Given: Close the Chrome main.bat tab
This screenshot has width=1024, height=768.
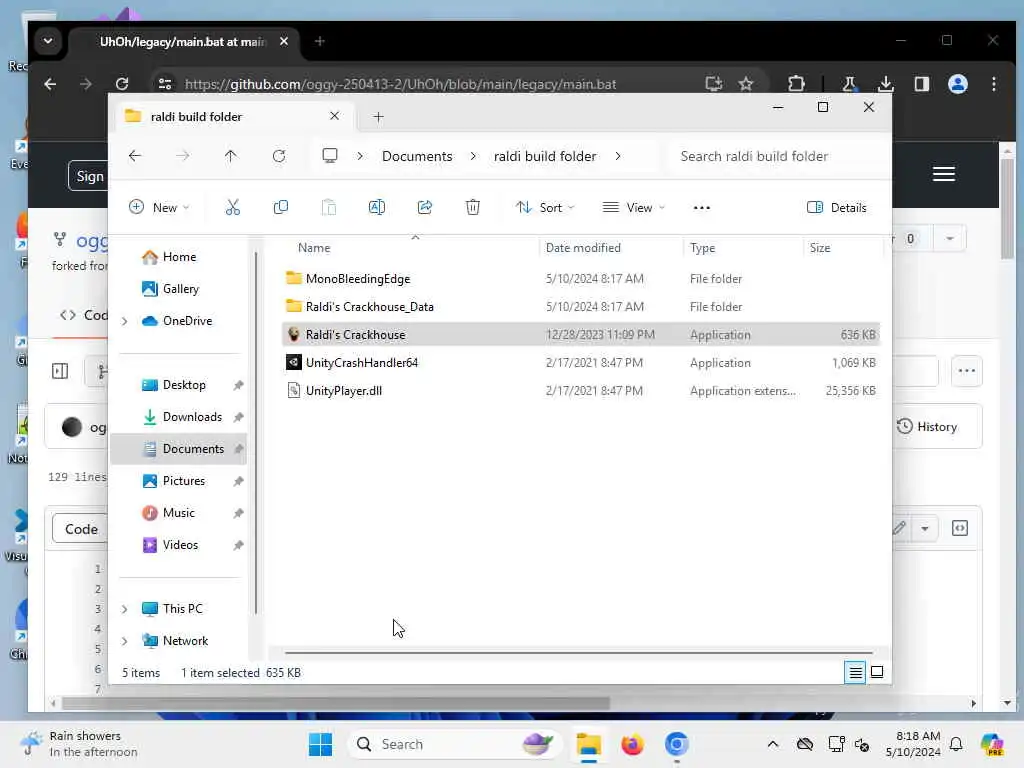Looking at the screenshot, I should point(283,41).
